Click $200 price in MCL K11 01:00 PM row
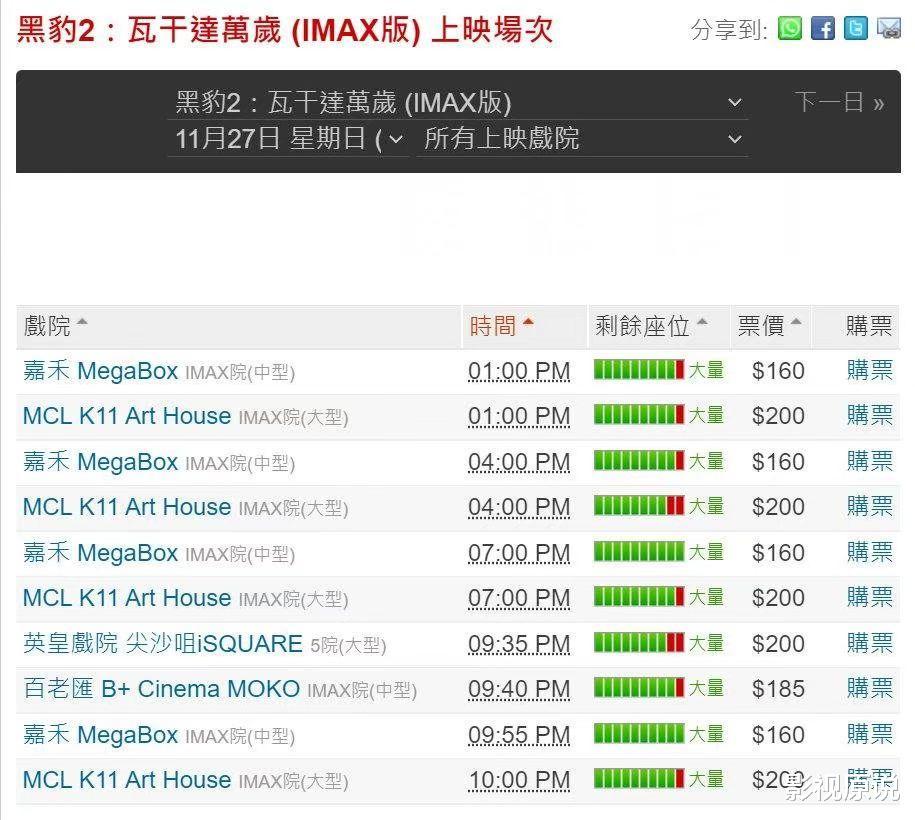Screen dimensions: 915x820 [x=778, y=416]
